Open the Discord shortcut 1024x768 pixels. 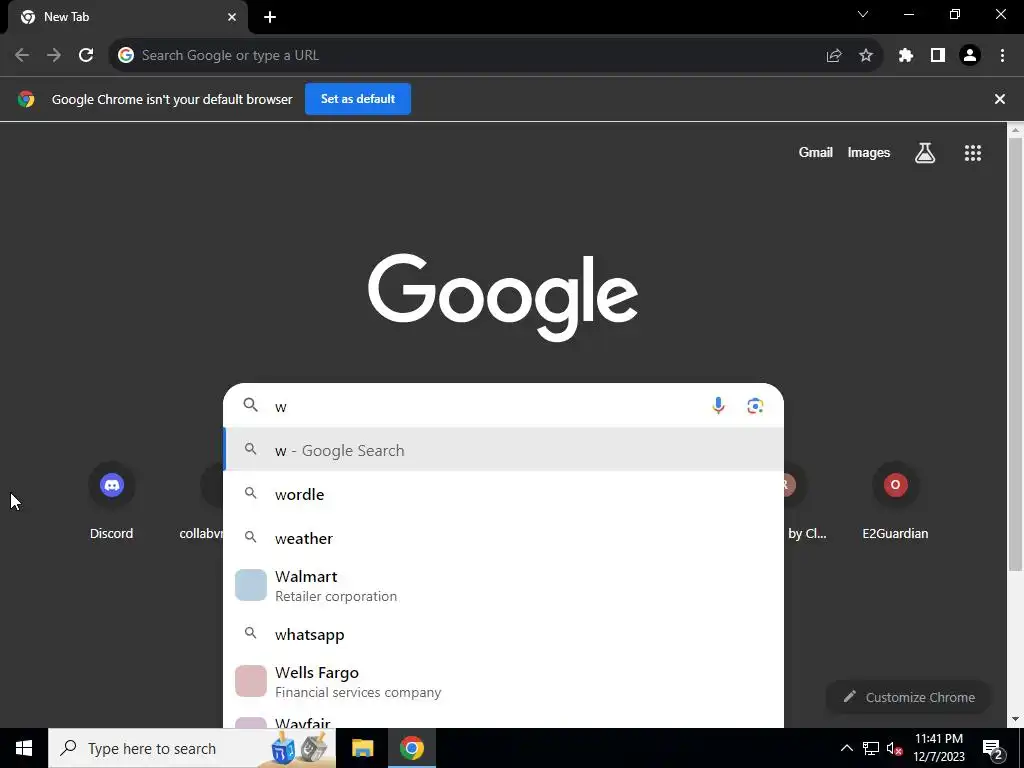pyautogui.click(x=112, y=502)
